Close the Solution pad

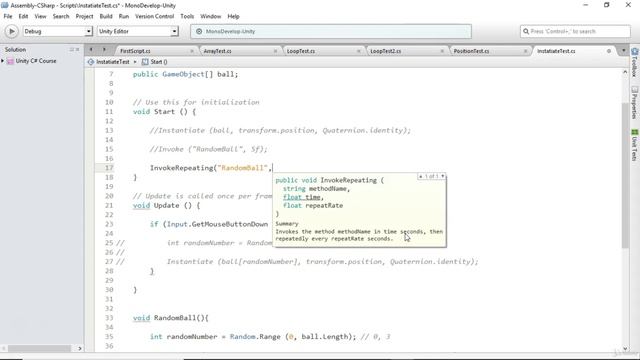78,49
